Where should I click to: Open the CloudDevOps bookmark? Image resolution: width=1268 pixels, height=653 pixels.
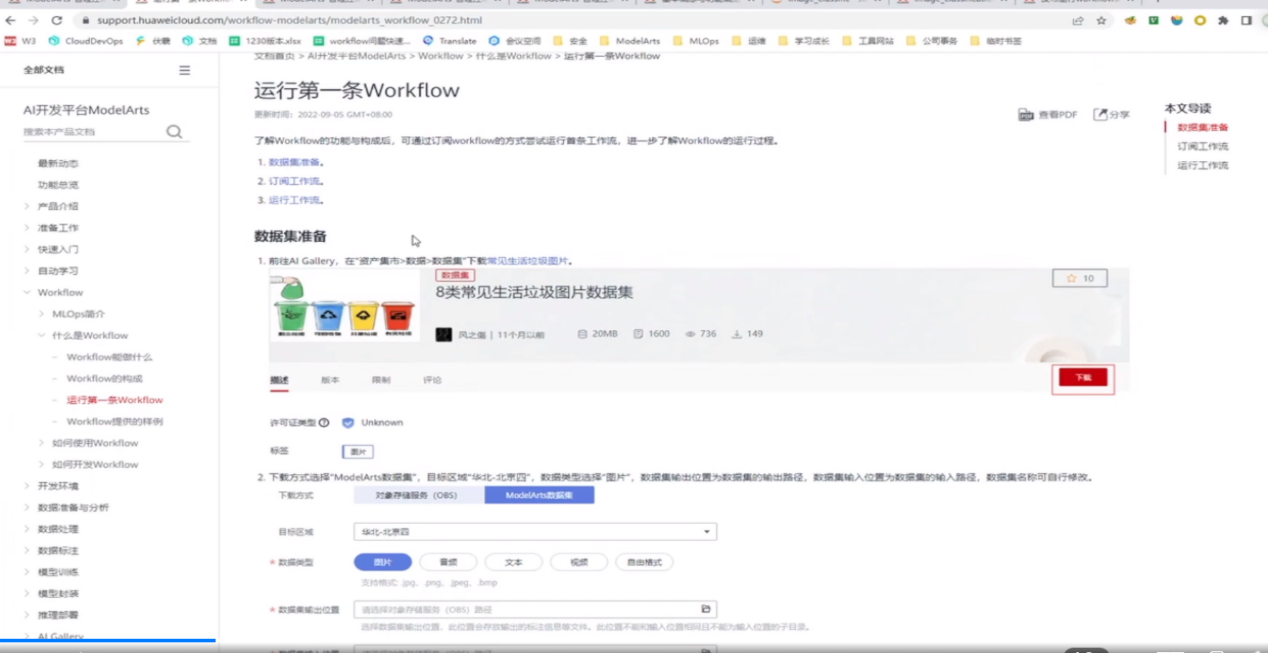tap(86, 41)
